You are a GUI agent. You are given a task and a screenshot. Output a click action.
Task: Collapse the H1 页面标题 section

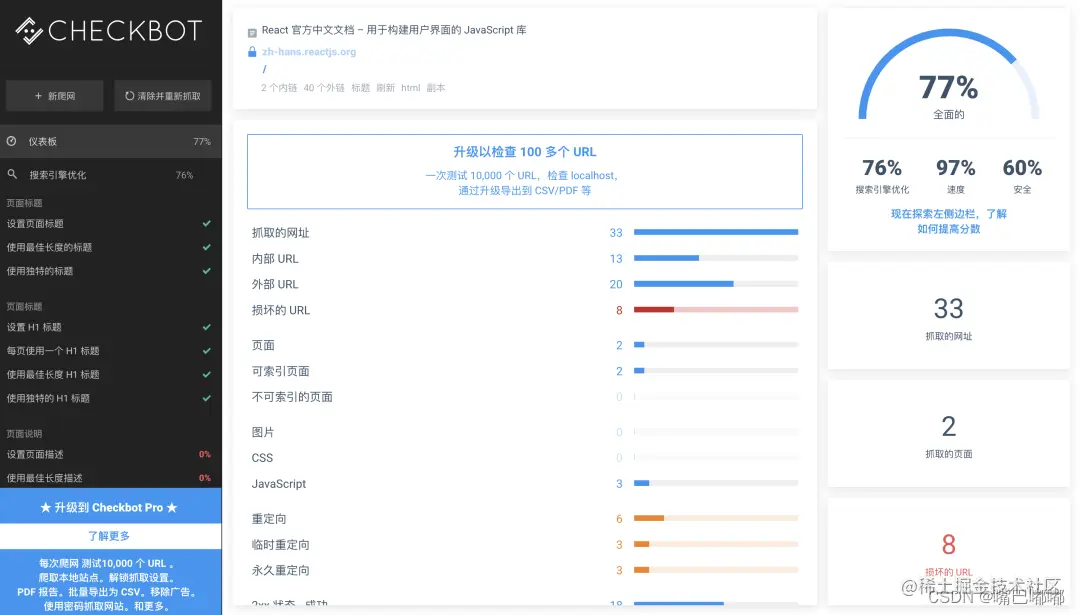point(22,305)
